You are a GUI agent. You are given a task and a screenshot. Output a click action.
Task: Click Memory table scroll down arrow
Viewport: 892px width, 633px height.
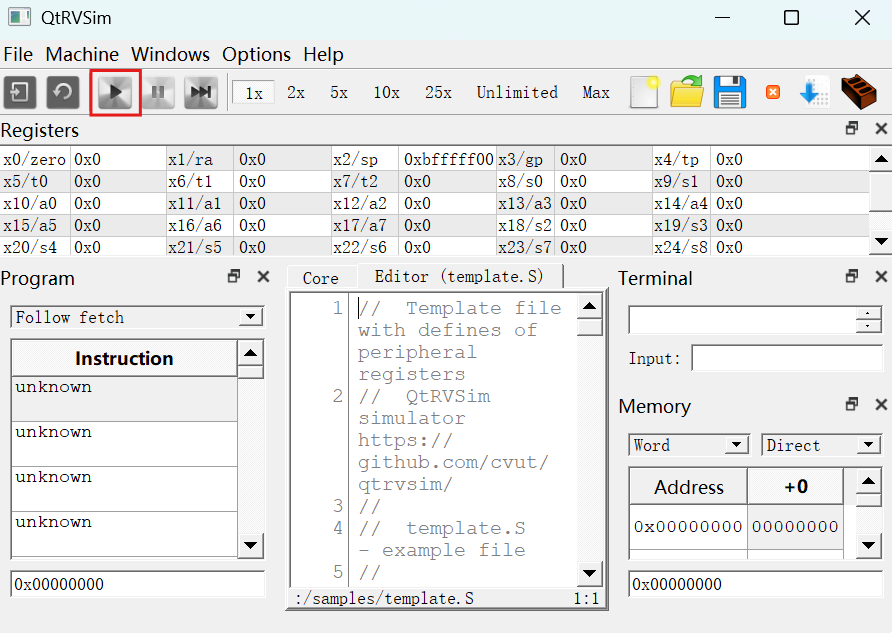[868, 545]
